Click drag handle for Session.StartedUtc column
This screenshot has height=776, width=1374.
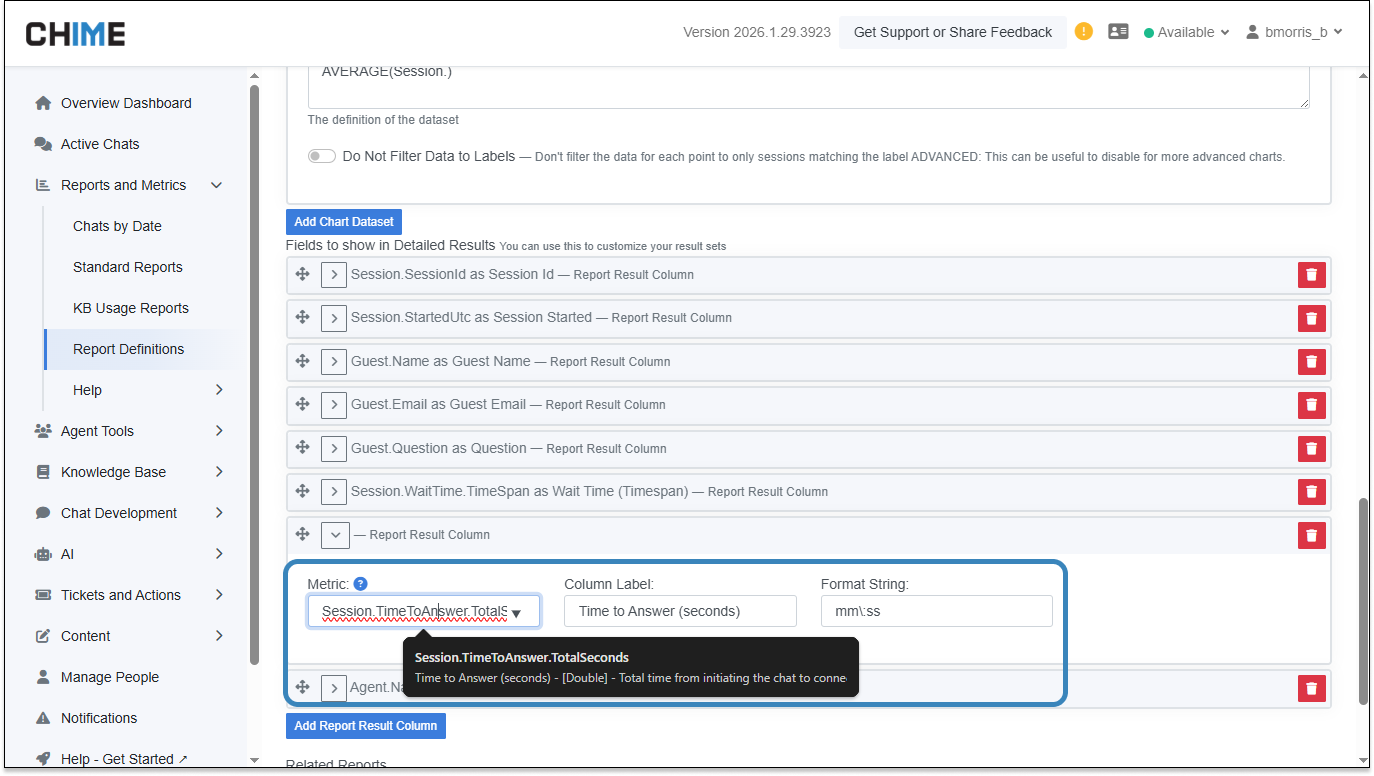pyautogui.click(x=302, y=318)
